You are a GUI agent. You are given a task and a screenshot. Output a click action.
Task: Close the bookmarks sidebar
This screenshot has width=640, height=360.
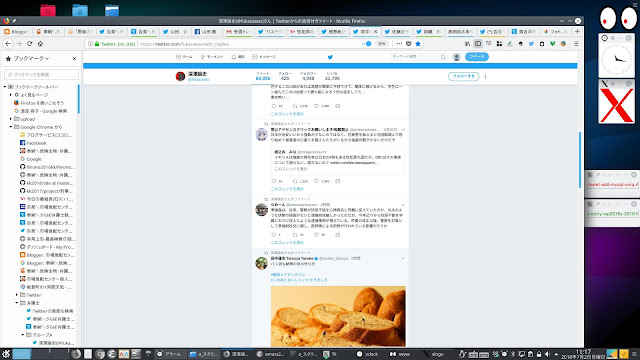pyautogui.click(x=74, y=59)
